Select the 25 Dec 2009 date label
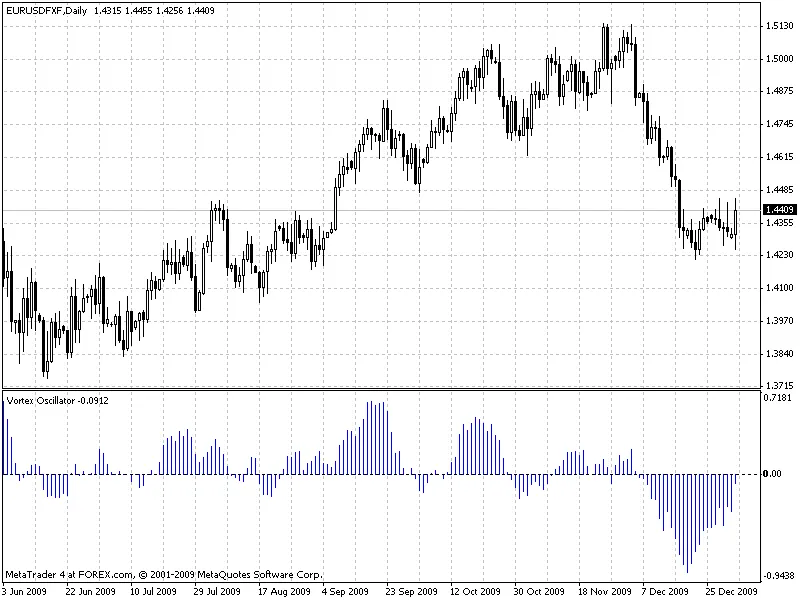Image resolution: width=800 pixels, height=600 pixels. point(732,591)
